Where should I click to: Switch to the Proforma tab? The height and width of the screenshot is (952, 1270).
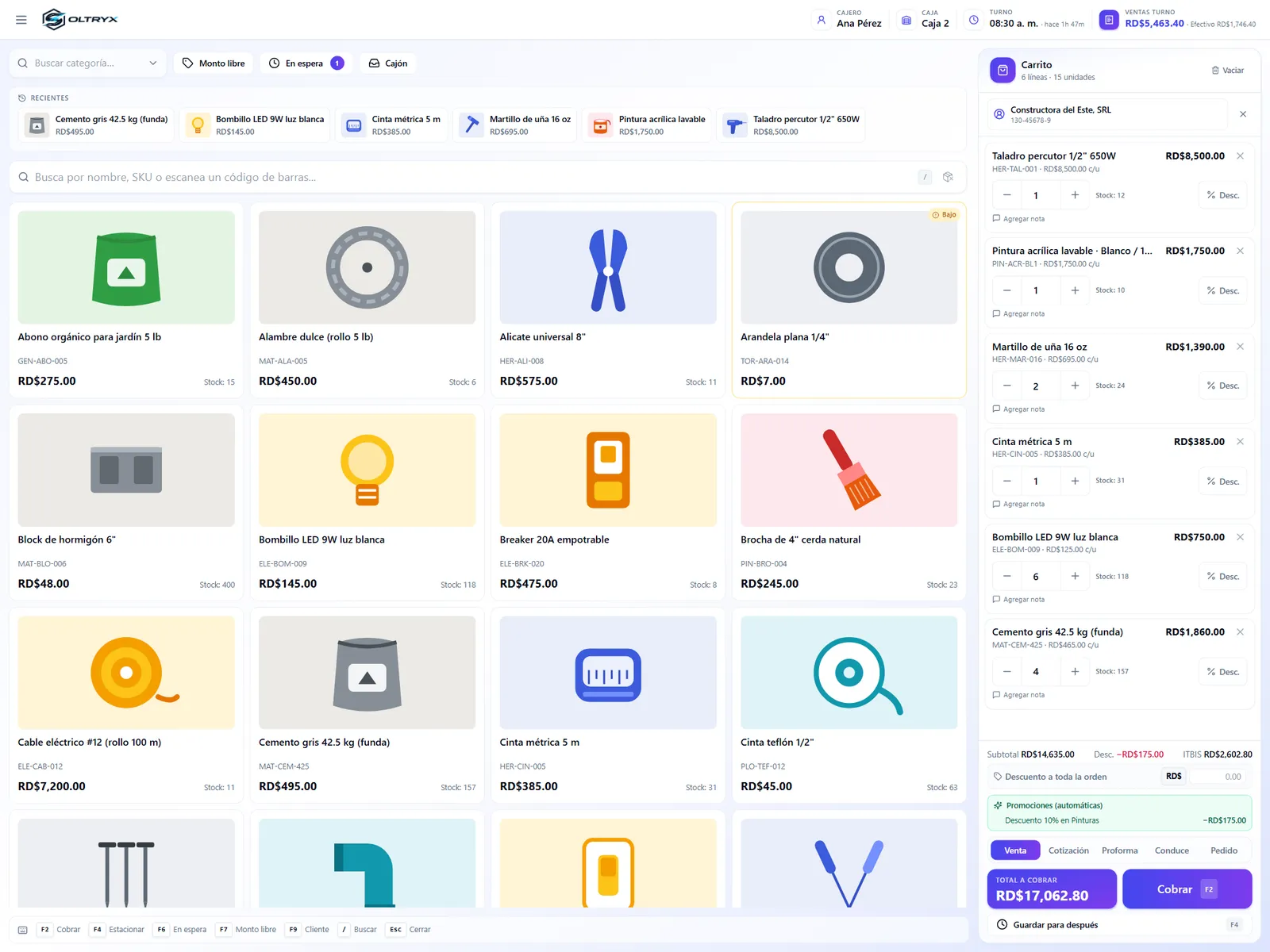click(x=1119, y=850)
